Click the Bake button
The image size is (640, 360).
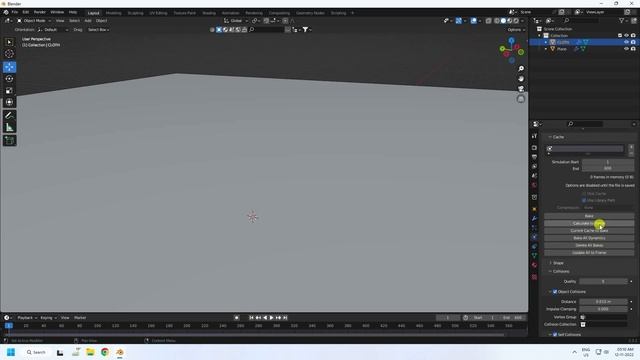[589, 216]
